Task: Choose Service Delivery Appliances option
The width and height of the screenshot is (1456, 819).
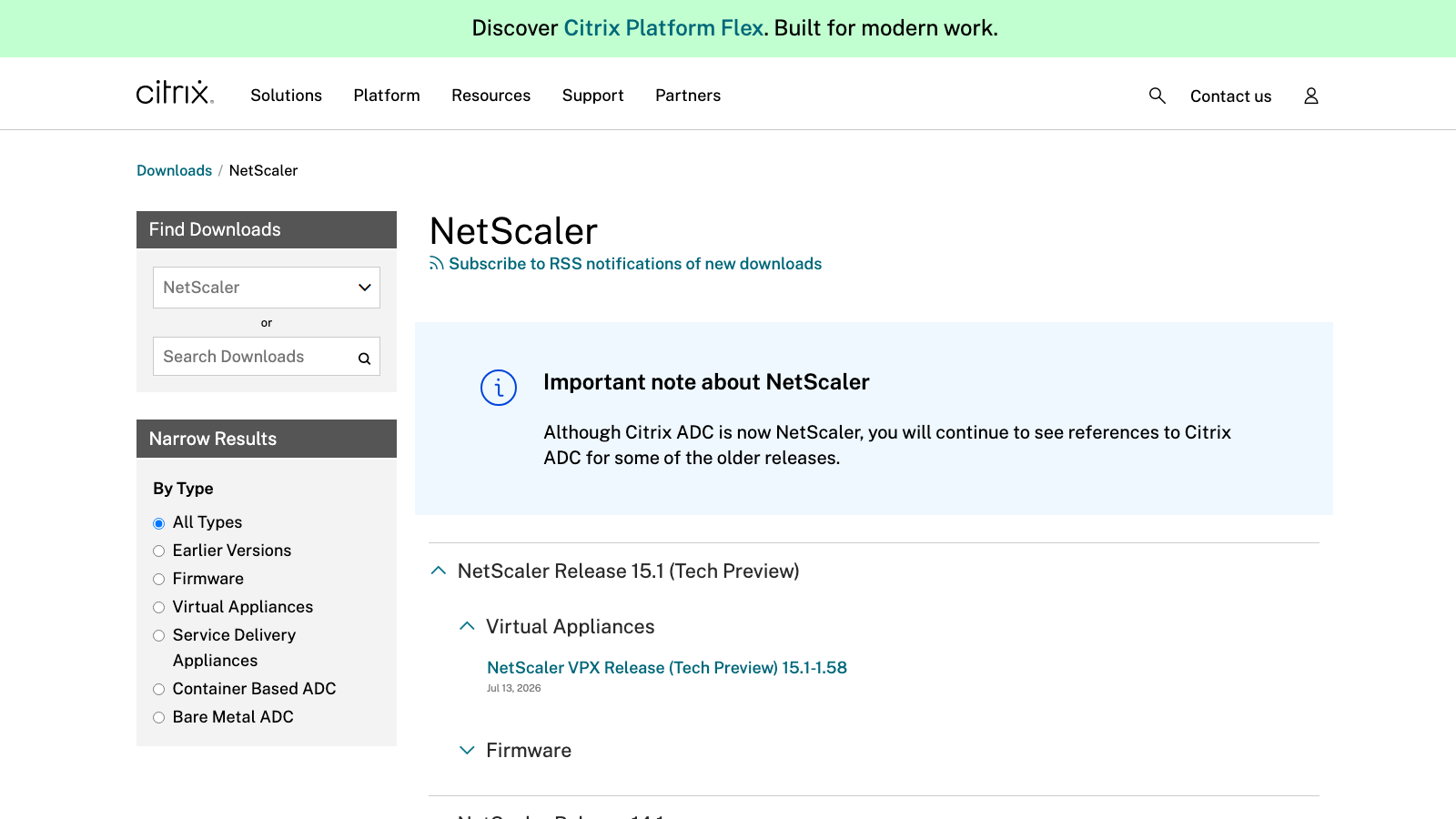Action: pyautogui.click(x=158, y=636)
